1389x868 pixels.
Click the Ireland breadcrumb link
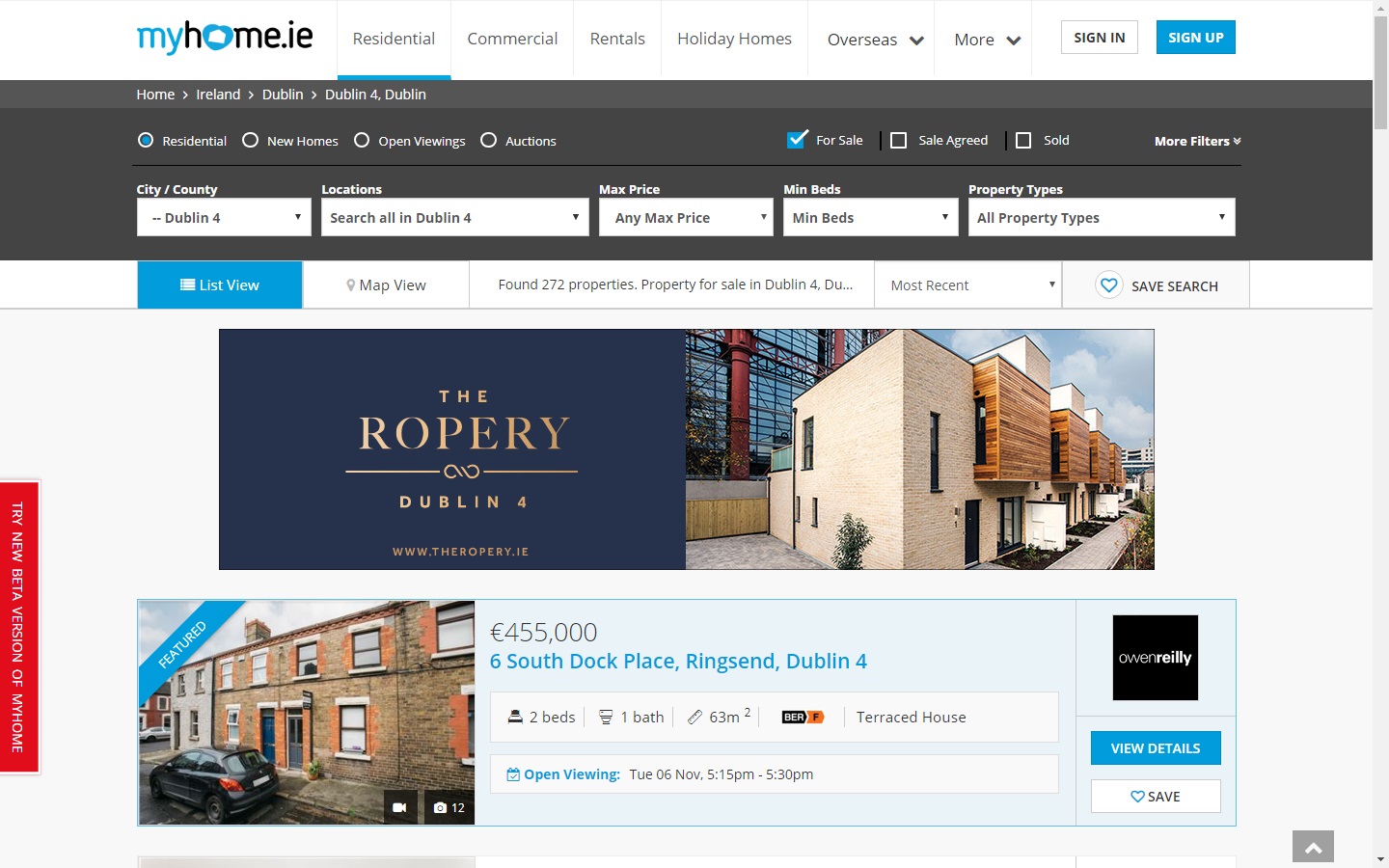pyautogui.click(x=218, y=95)
